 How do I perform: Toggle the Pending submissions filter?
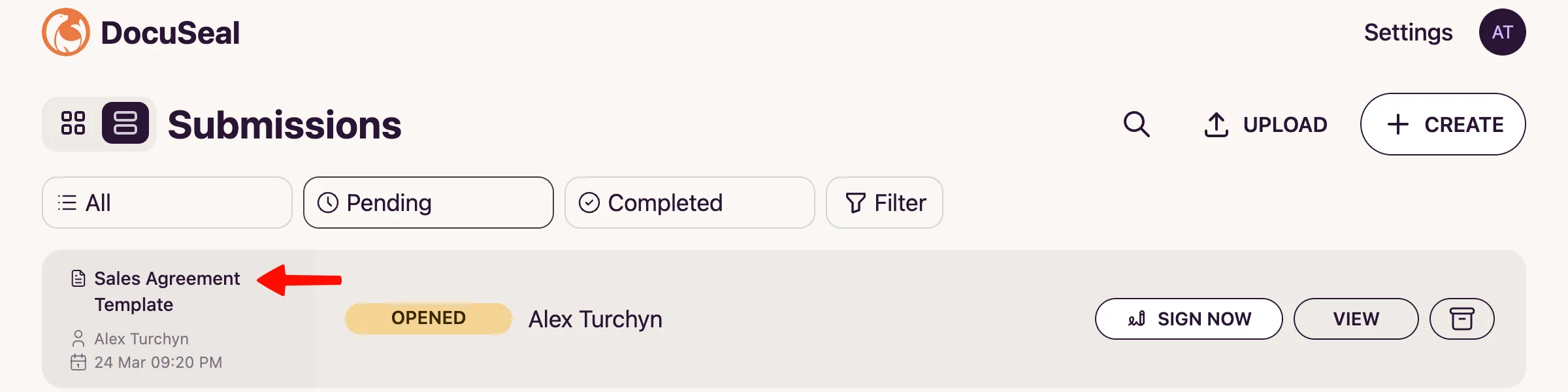[428, 203]
